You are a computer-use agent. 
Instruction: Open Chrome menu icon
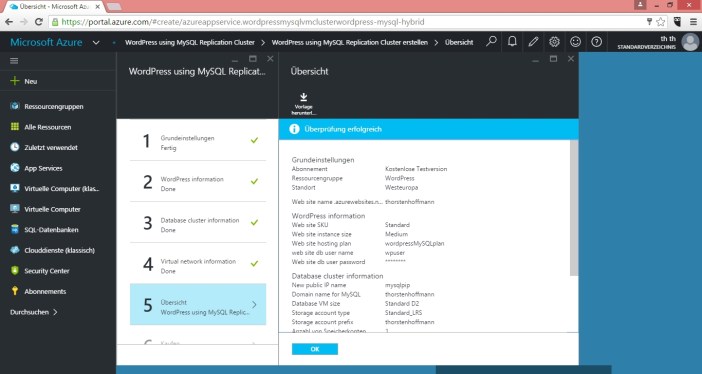[693, 21]
